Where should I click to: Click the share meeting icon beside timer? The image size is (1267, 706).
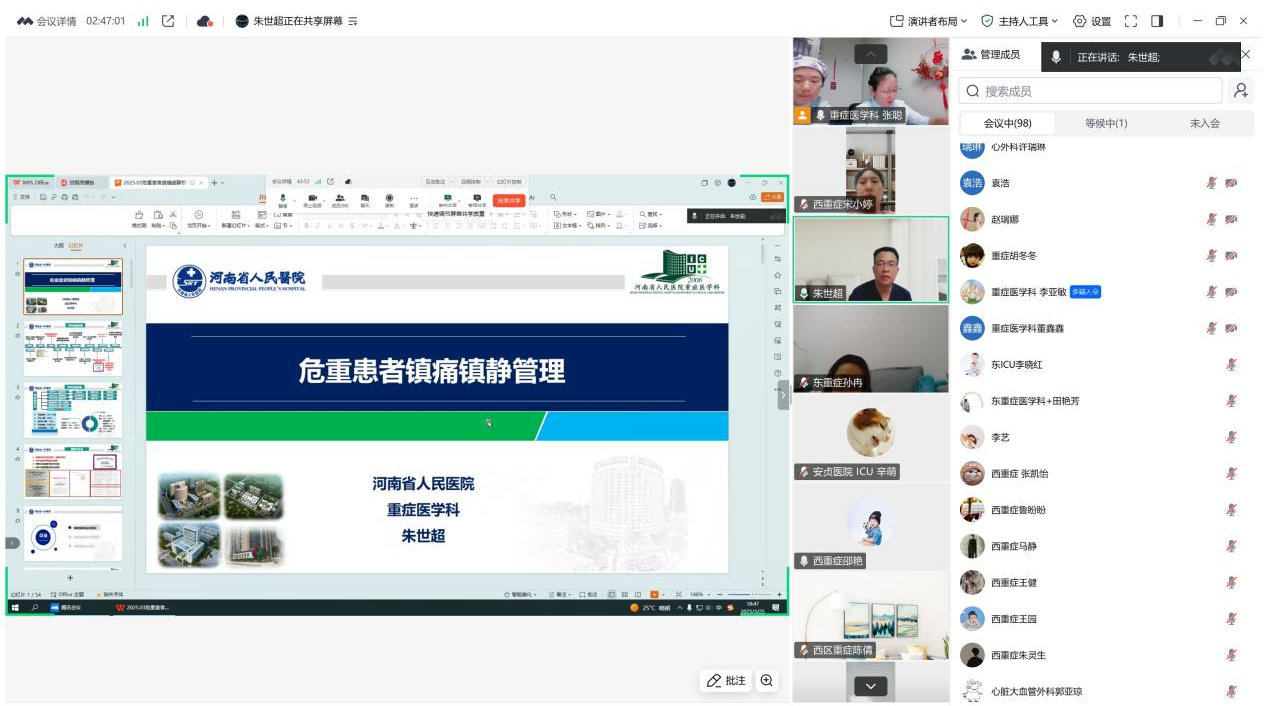point(168,21)
